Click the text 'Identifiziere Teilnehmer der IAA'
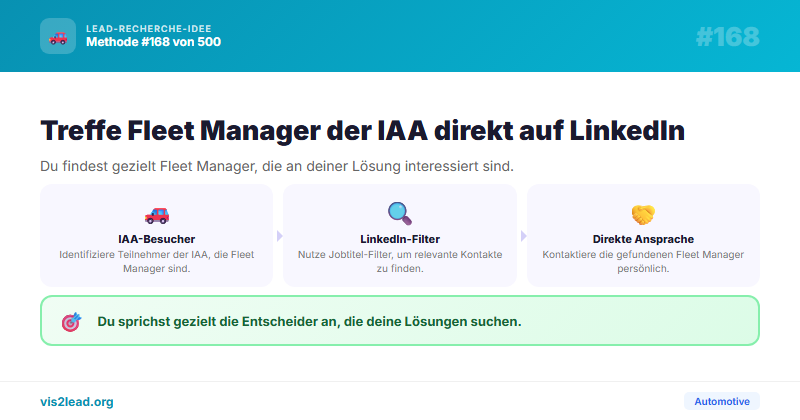This screenshot has height=420, width=800. [x=134, y=254]
